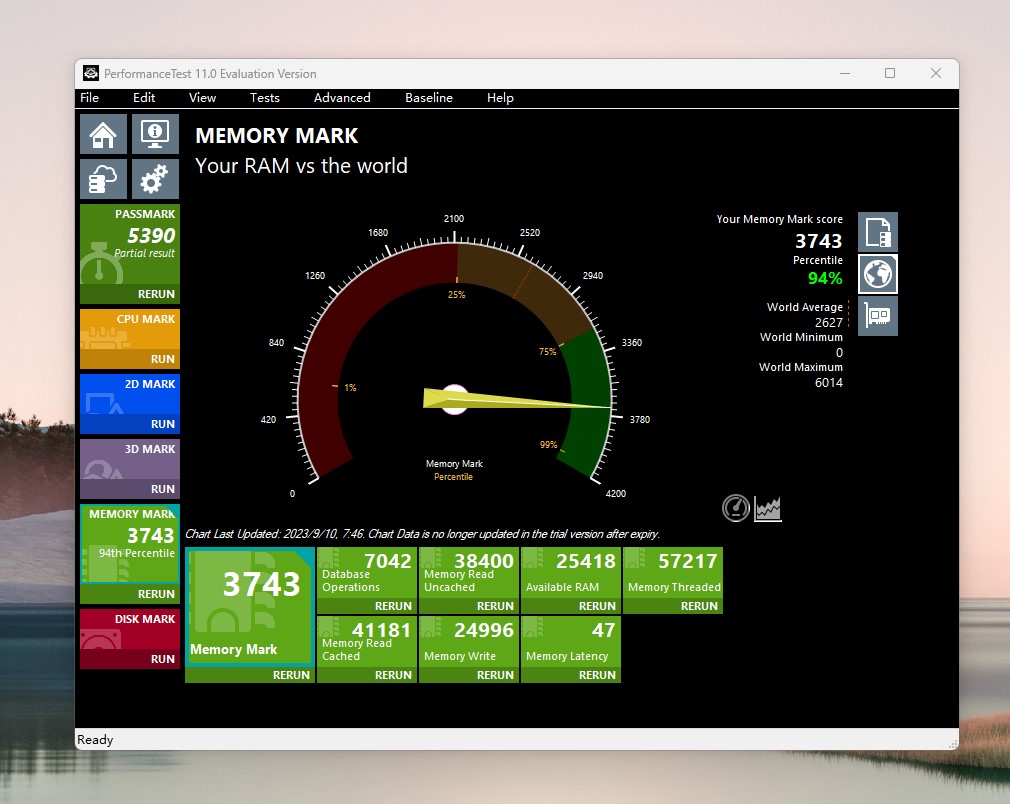The width and height of the screenshot is (1010, 804).
Task: Switch to the gauge dial view icon
Action: tap(736, 508)
